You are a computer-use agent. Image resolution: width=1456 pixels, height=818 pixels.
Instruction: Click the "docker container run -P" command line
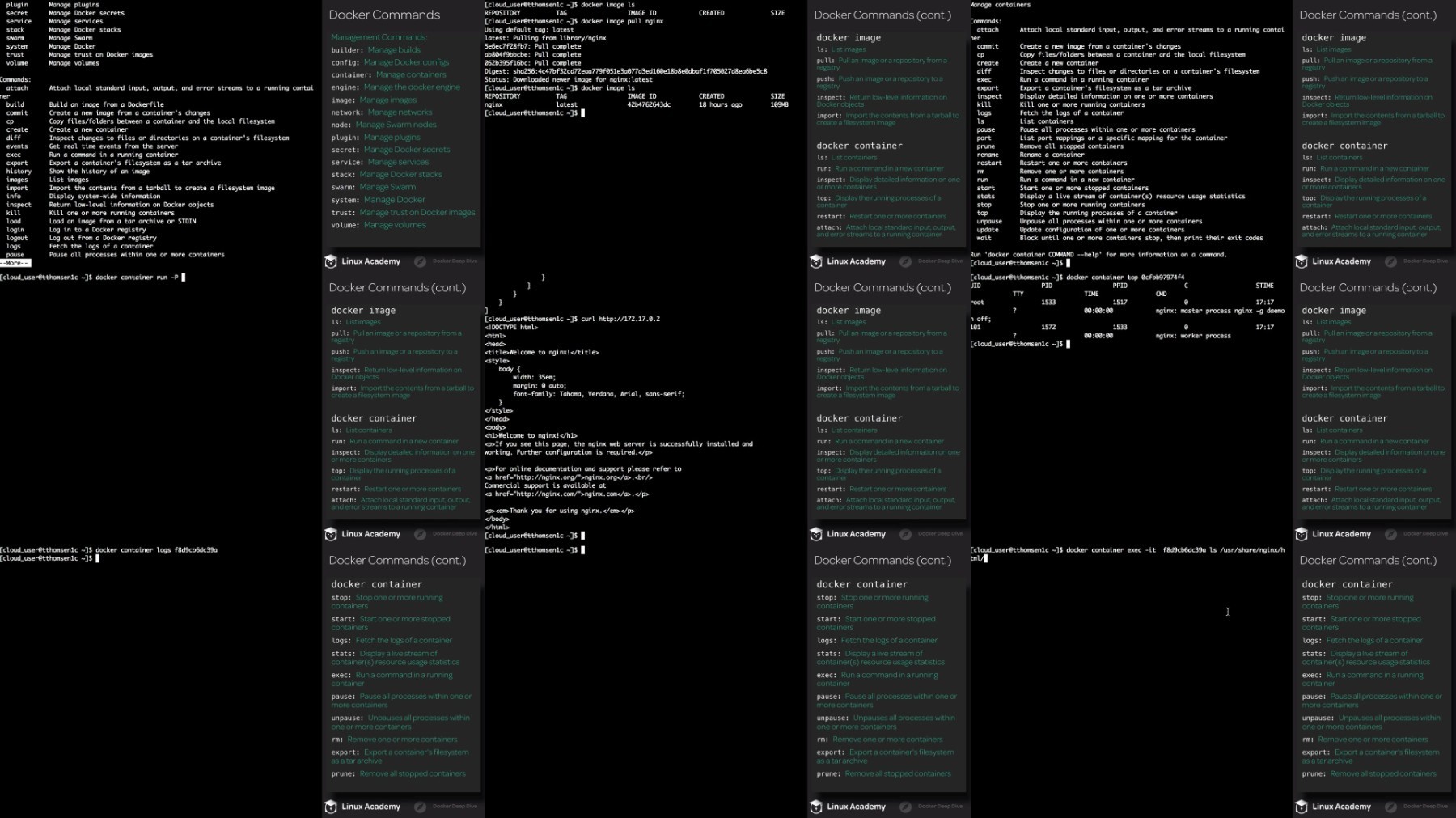[92, 278]
